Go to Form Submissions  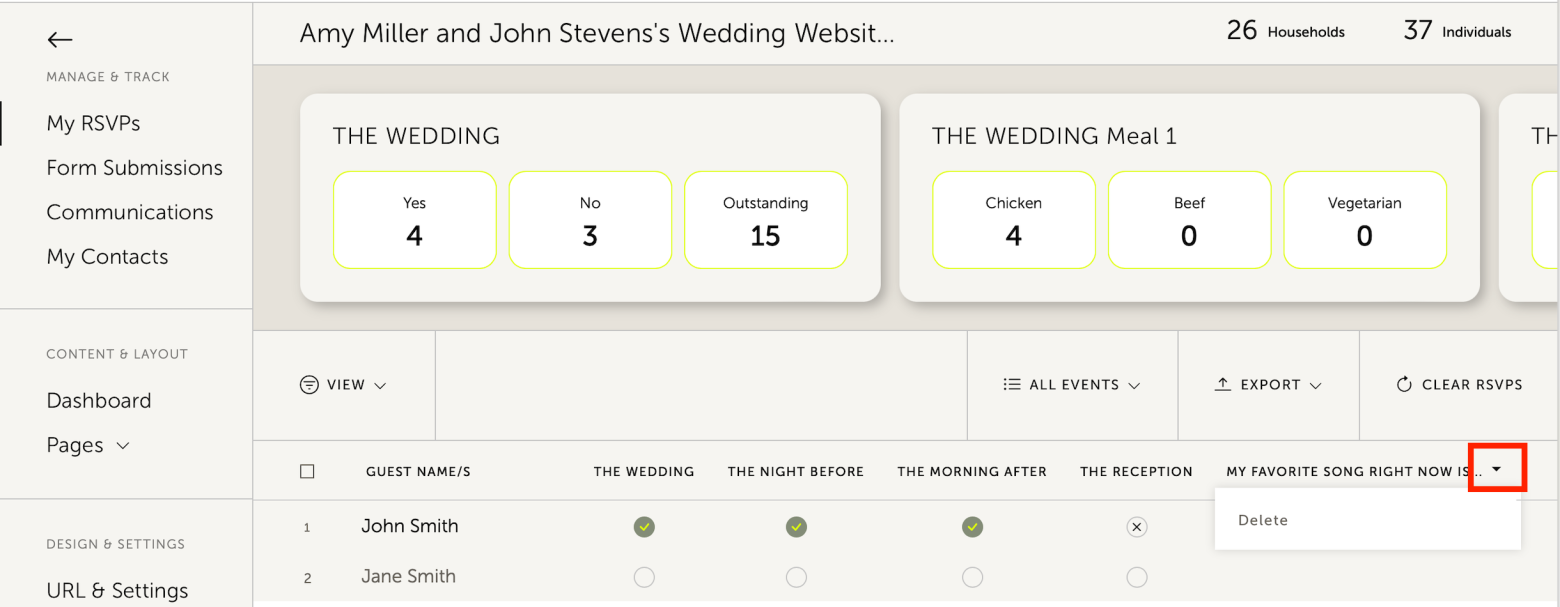[x=134, y=168]
